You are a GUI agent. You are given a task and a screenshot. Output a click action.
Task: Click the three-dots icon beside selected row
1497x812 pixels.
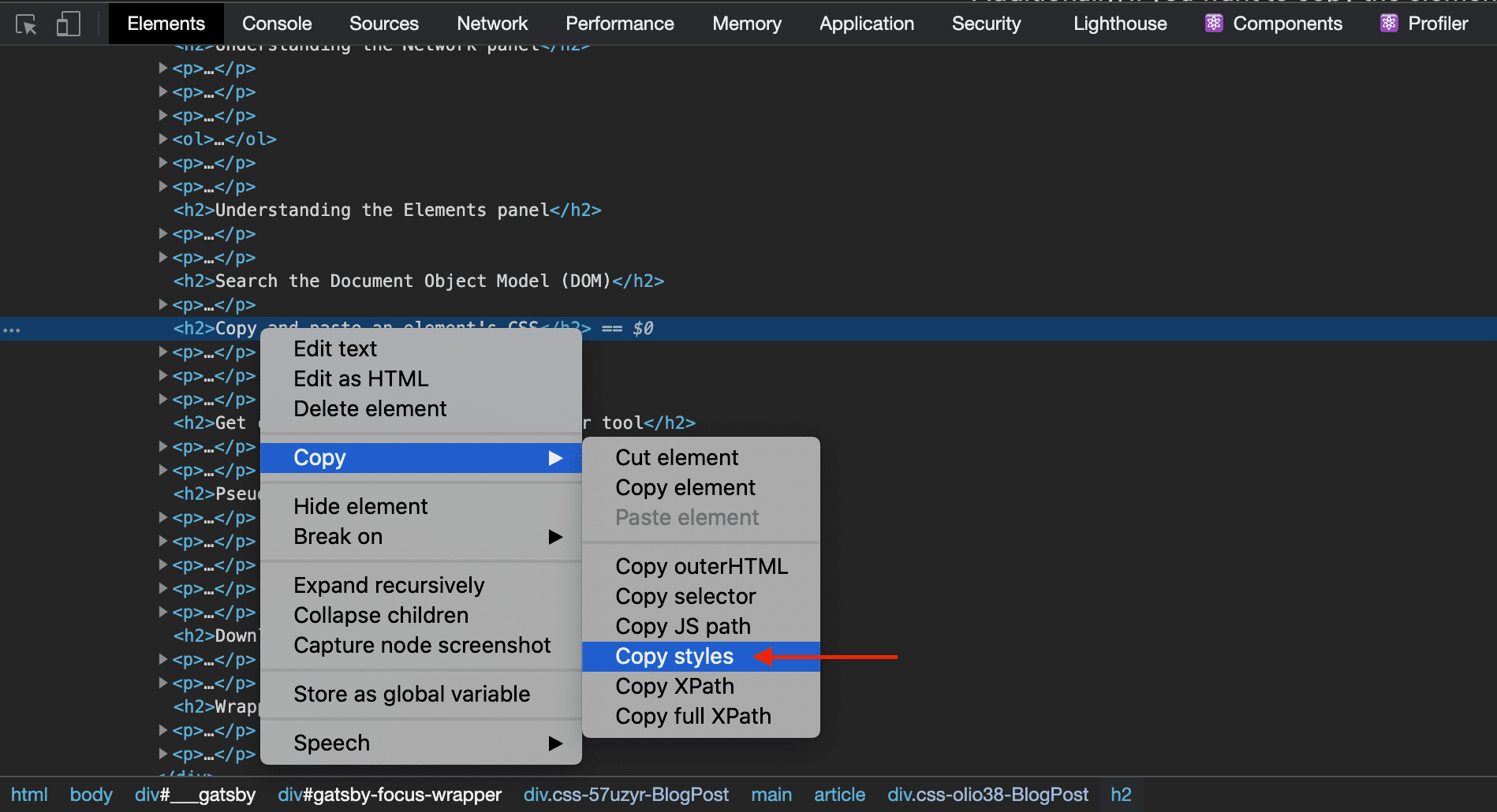click(12, 330)
